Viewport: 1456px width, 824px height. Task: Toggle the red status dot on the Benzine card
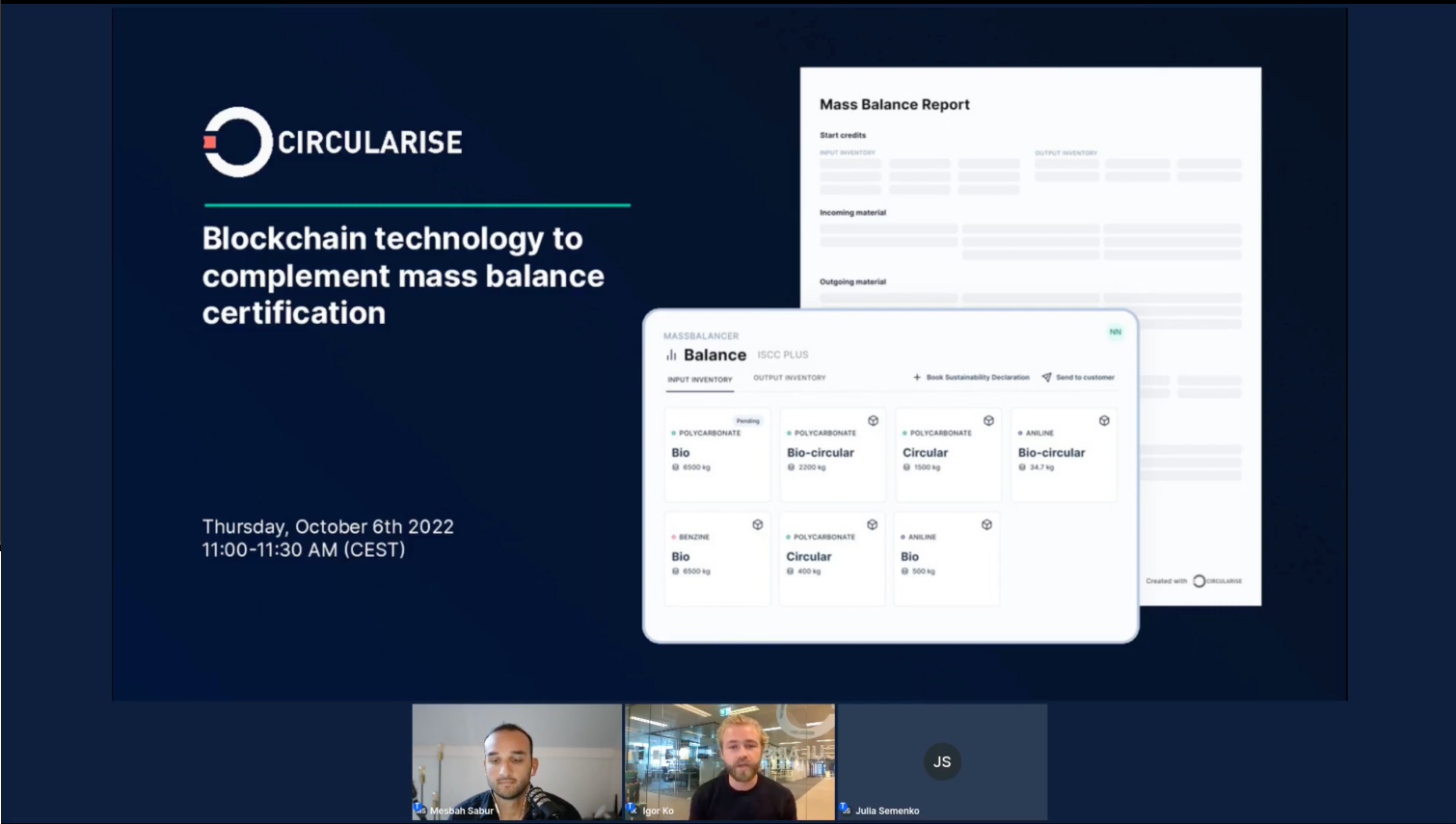673,537
